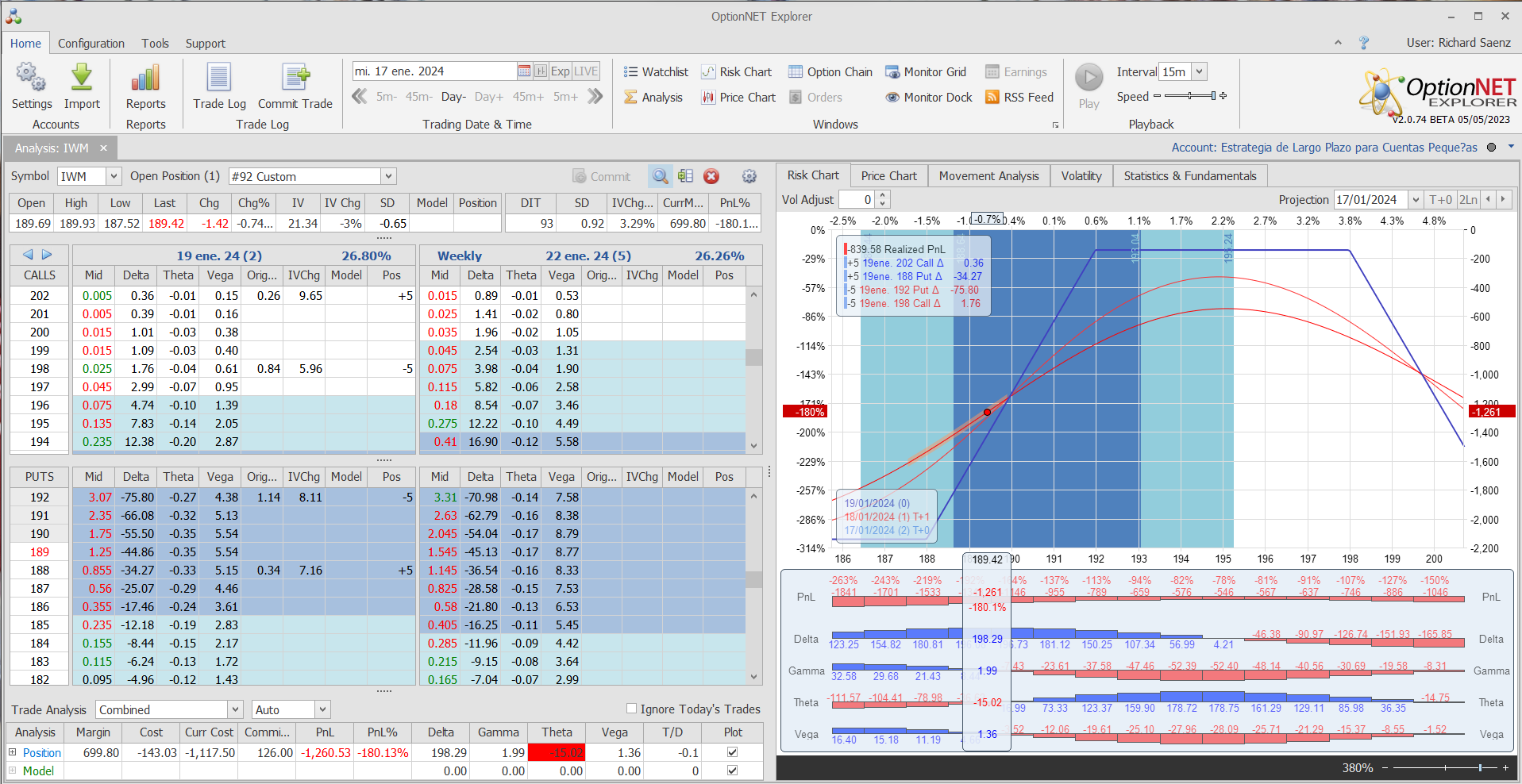
Task: Expand the Open Position #92 Custom dropdown
Action: (388, 176)
